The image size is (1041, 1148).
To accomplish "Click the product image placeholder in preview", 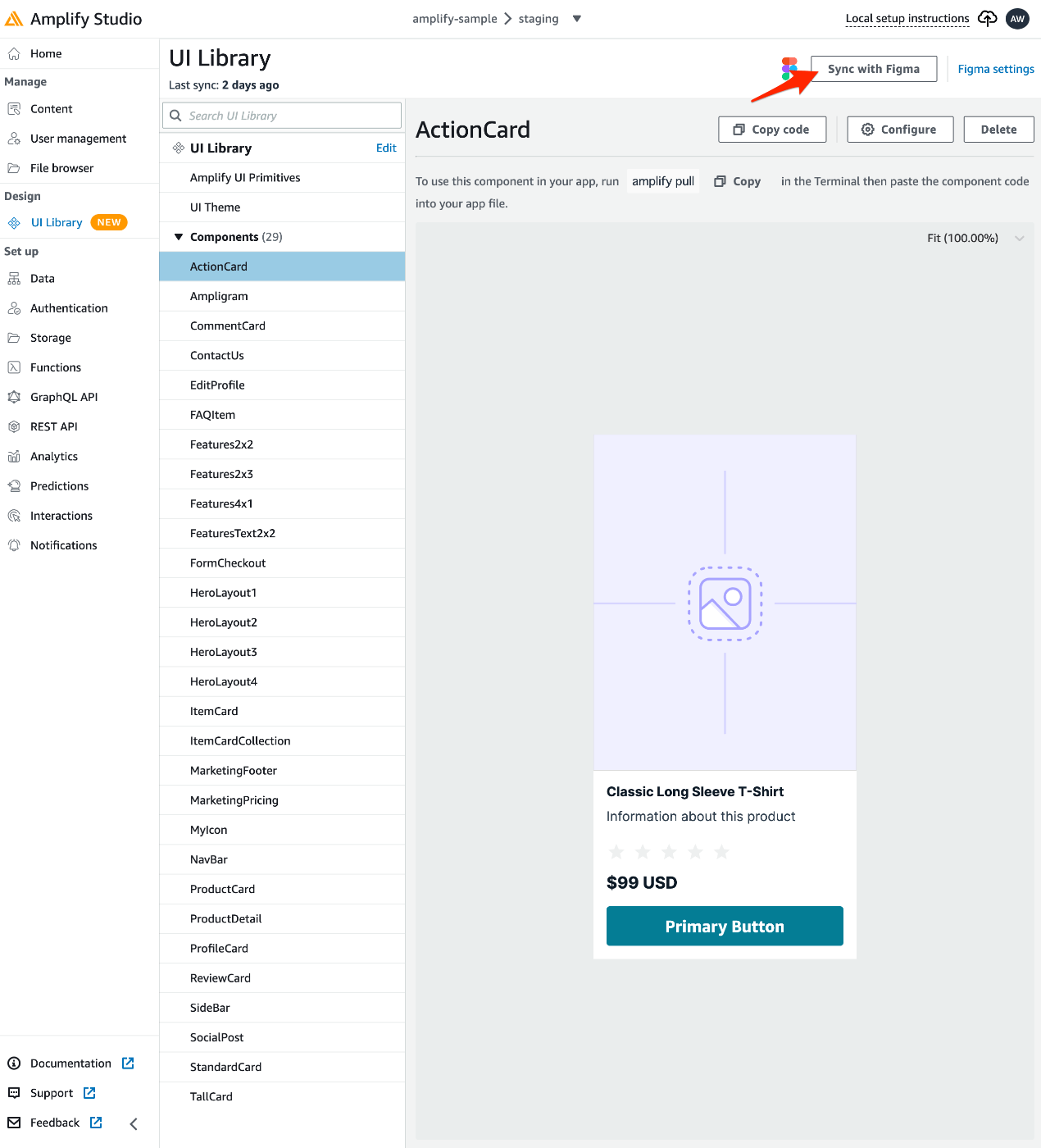I will coord(725,603).
